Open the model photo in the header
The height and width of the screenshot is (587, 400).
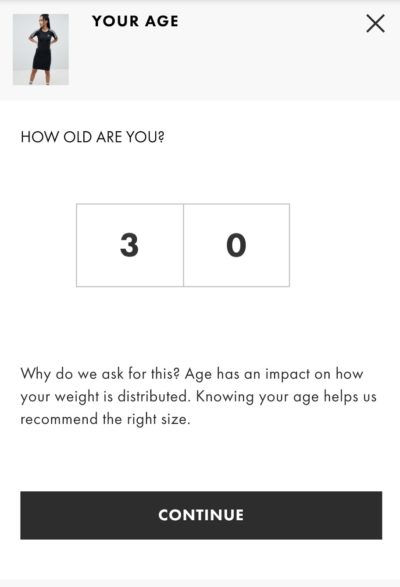tap(41, 49)
